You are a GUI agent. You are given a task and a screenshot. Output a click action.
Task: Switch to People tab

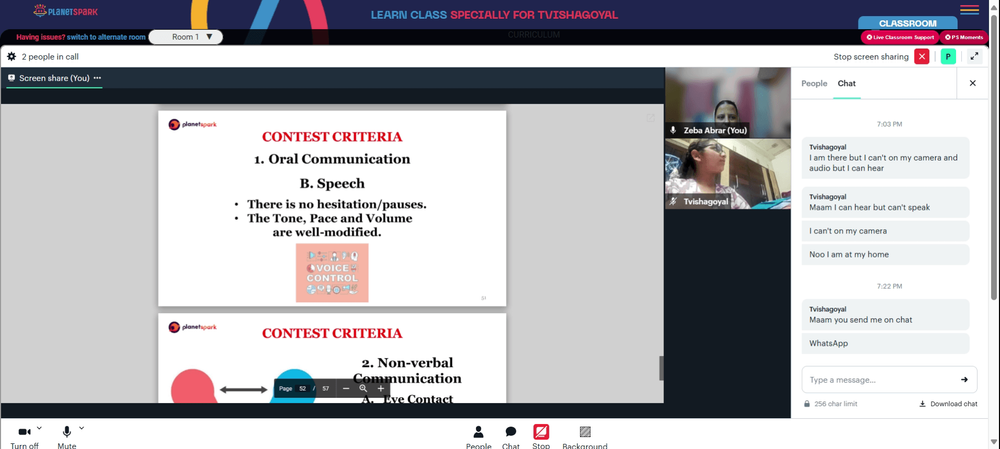coord(814,84)
